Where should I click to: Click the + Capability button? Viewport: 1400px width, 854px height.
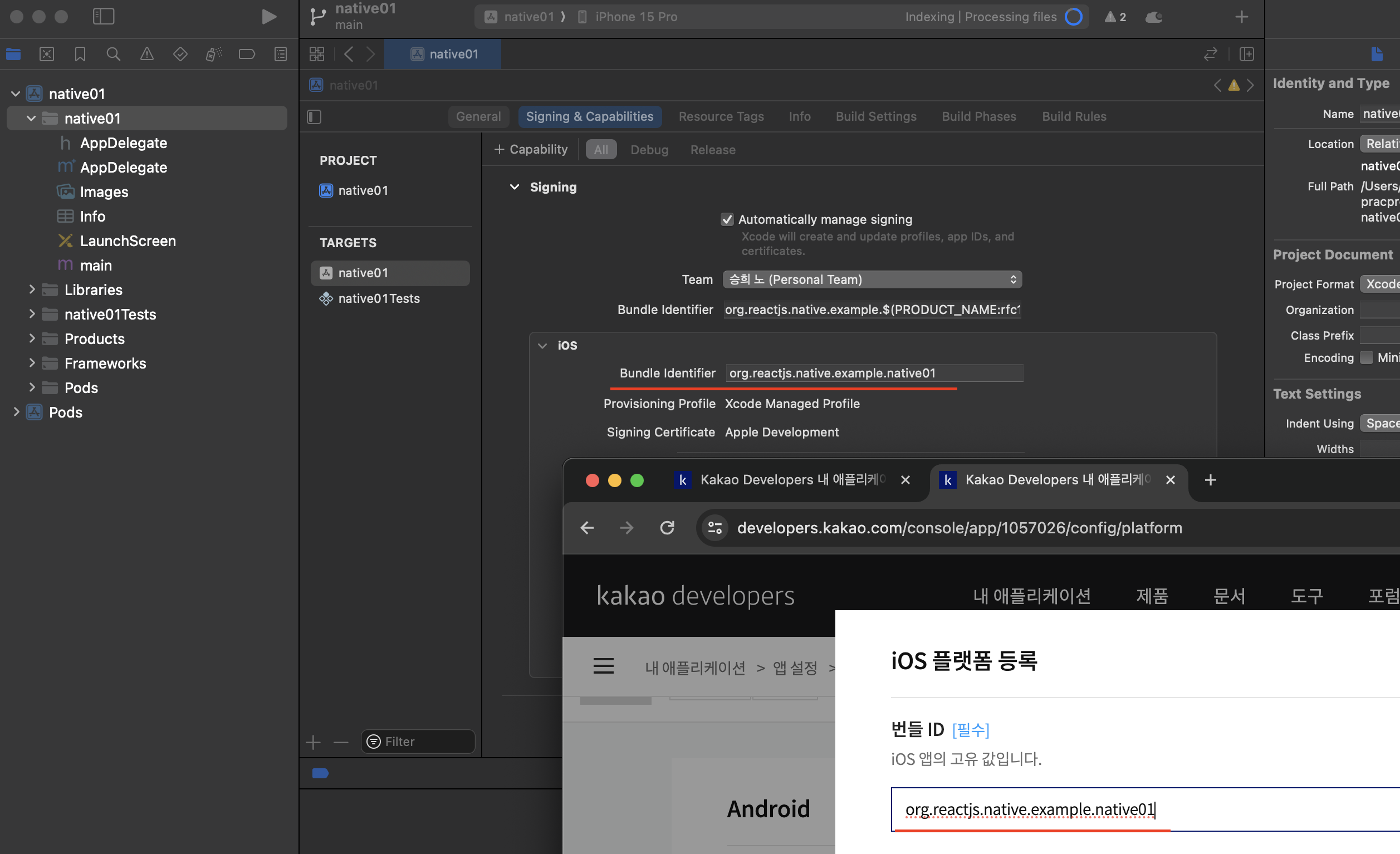(531, 149)
